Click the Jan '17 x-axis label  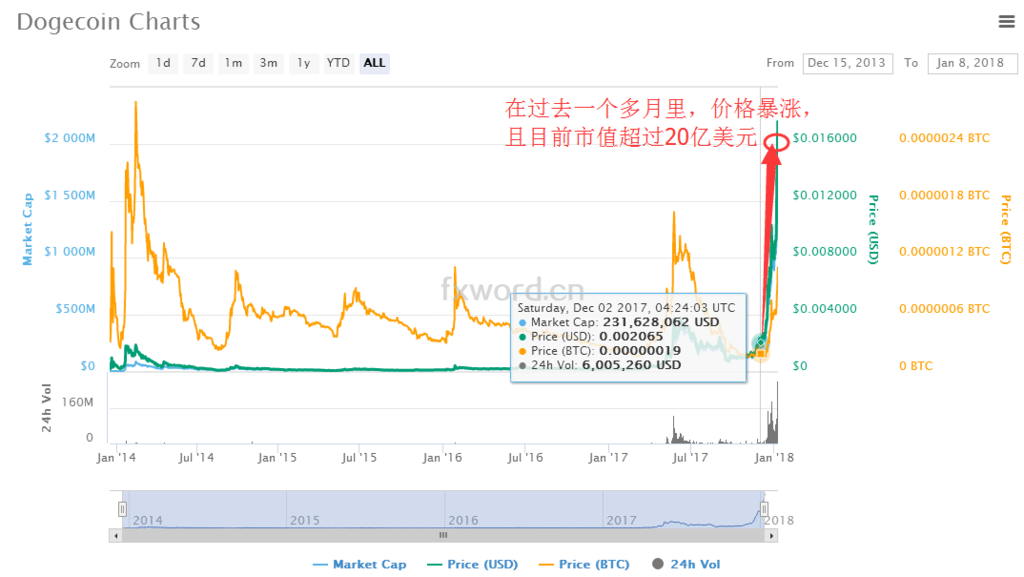pos(608,458)
